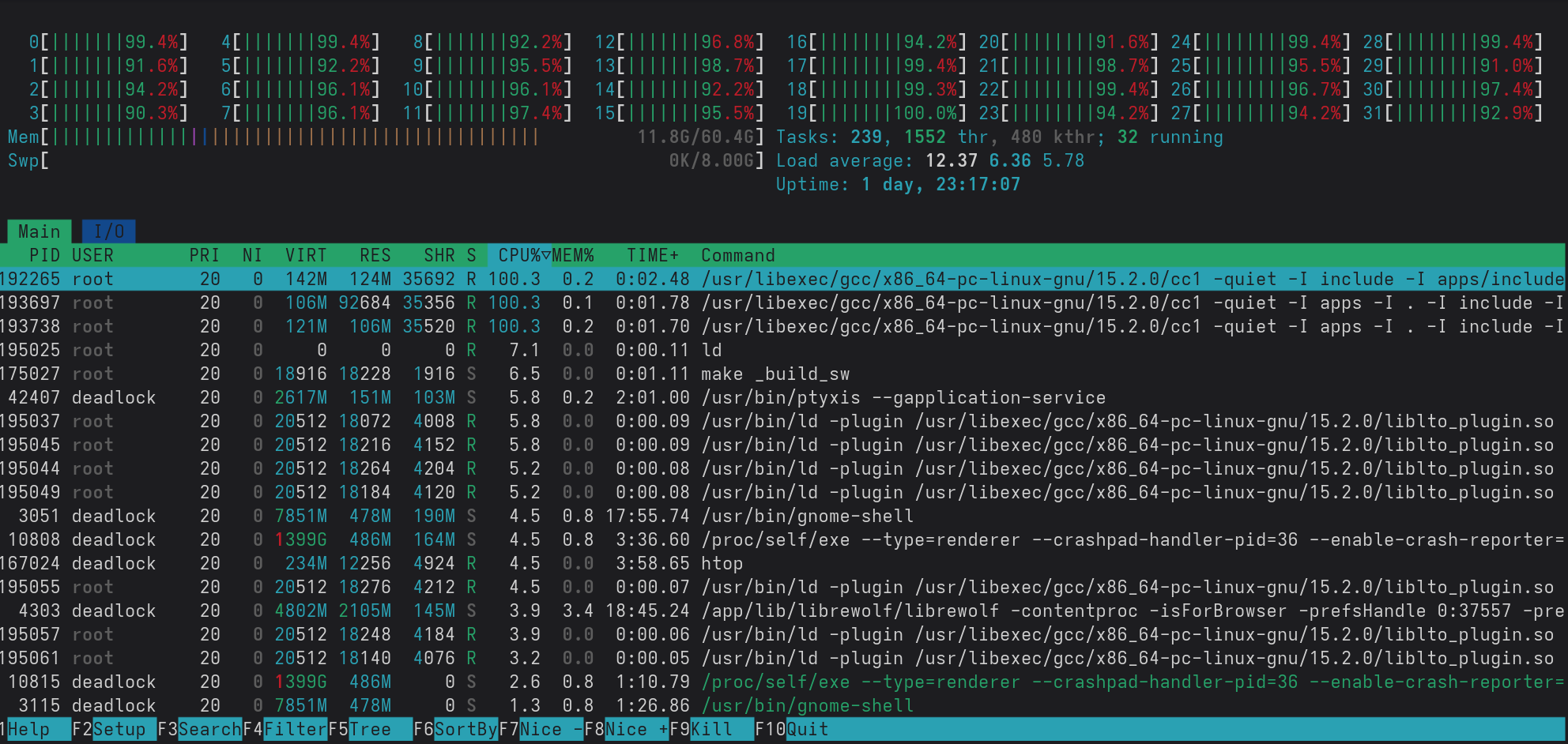Sort by the USER column header

(93, 255)
